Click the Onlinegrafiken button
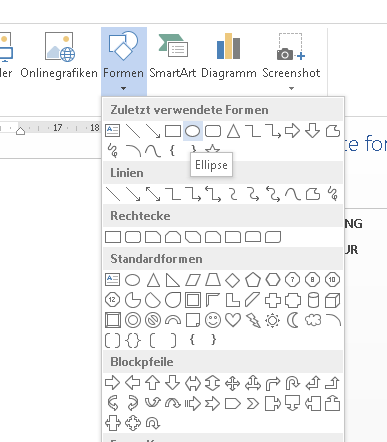This screenshot has height=442, width=387. [59, 55]
